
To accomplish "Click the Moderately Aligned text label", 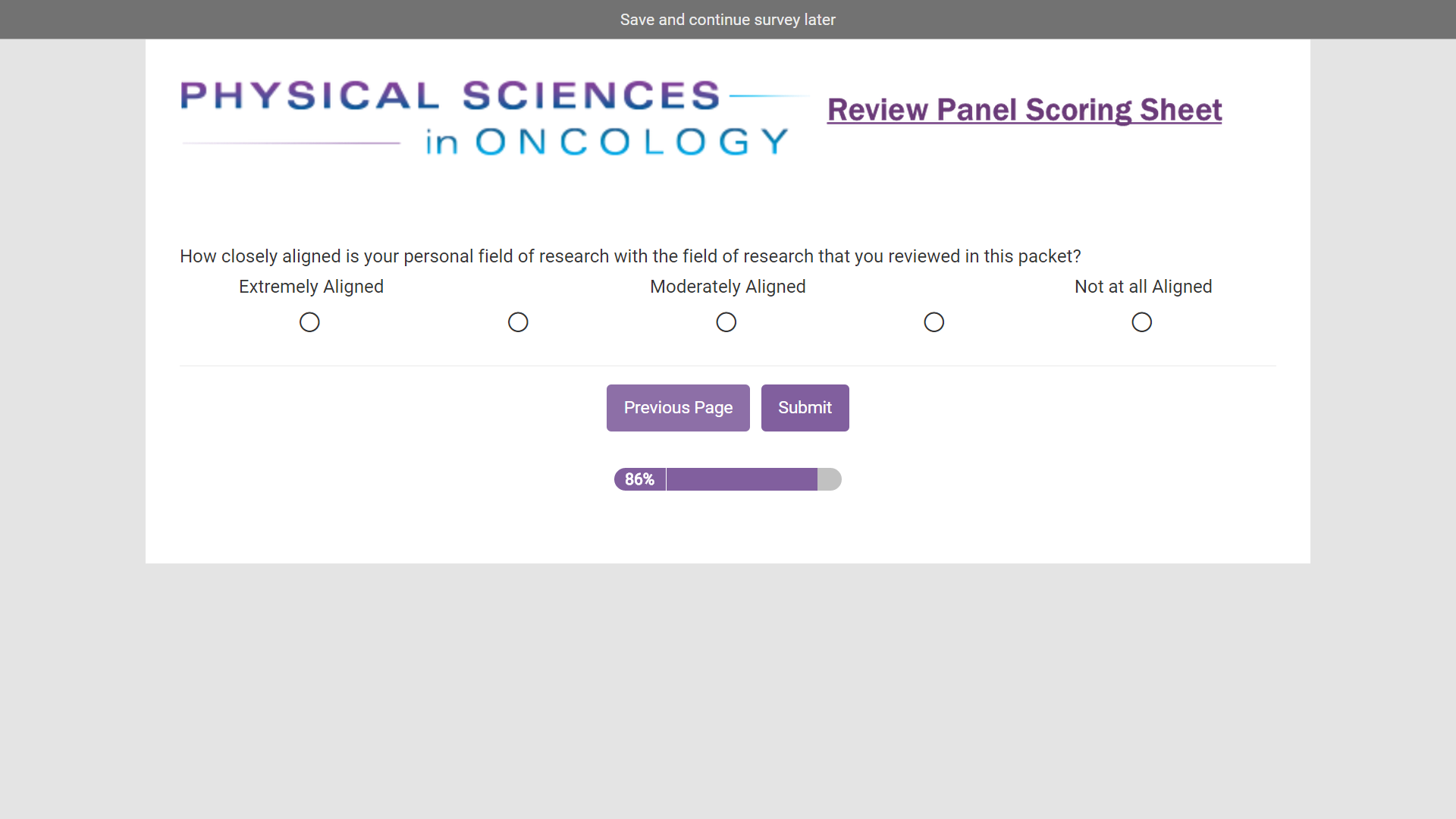I will pos(727,287).
